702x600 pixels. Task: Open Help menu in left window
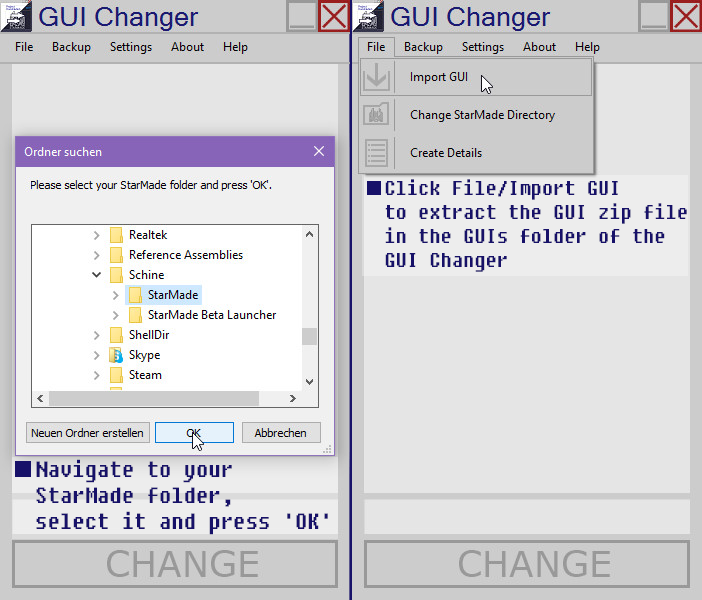(x=235, y=47)
